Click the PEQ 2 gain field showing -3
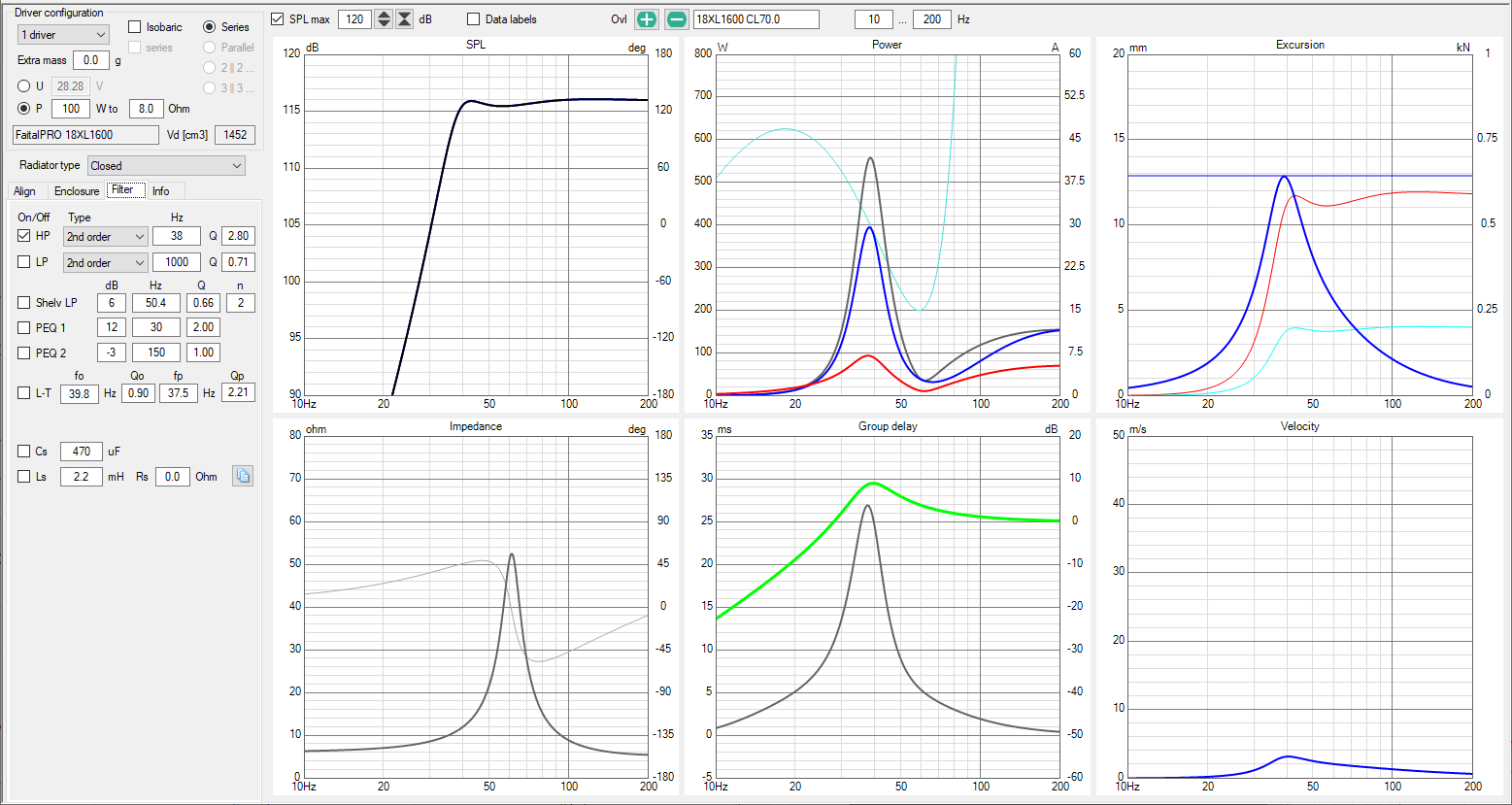This screenshot has height=805, width=1512. click(112, 352)
